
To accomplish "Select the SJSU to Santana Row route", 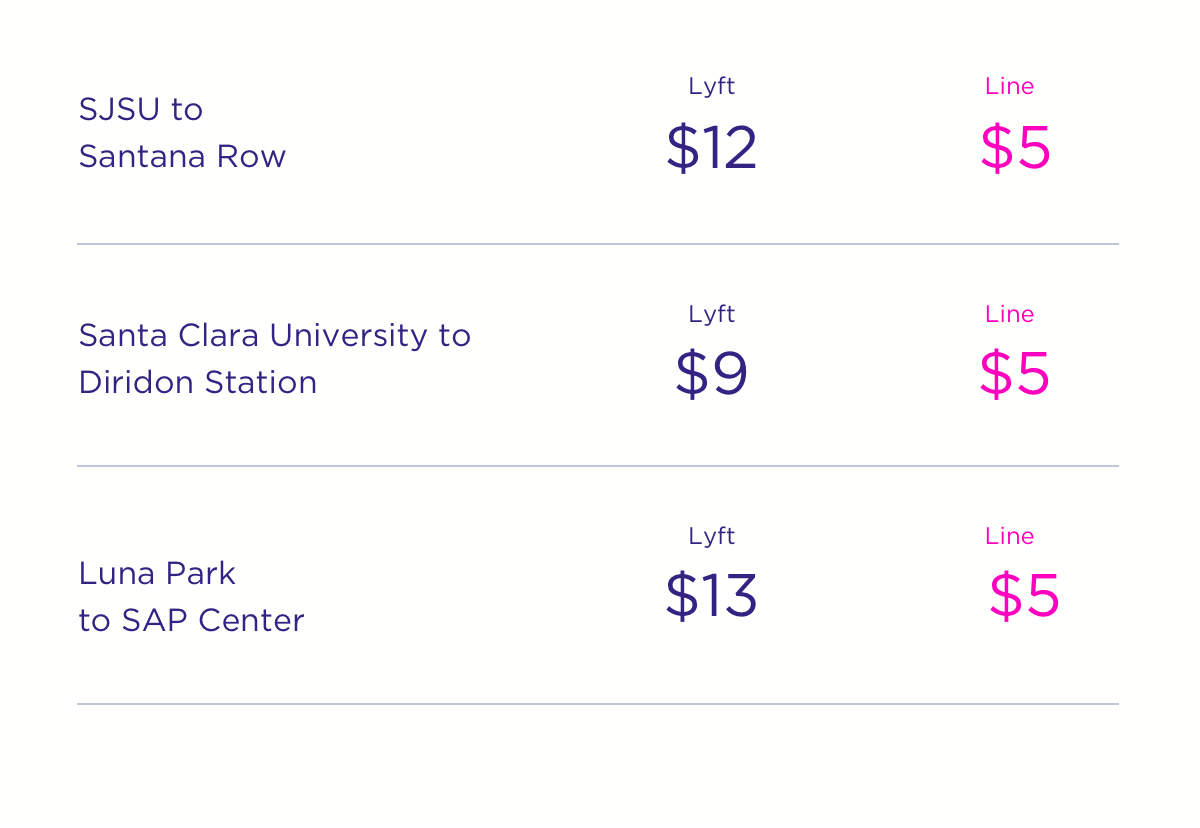I will pyautogui.click(x=182, y=132).
